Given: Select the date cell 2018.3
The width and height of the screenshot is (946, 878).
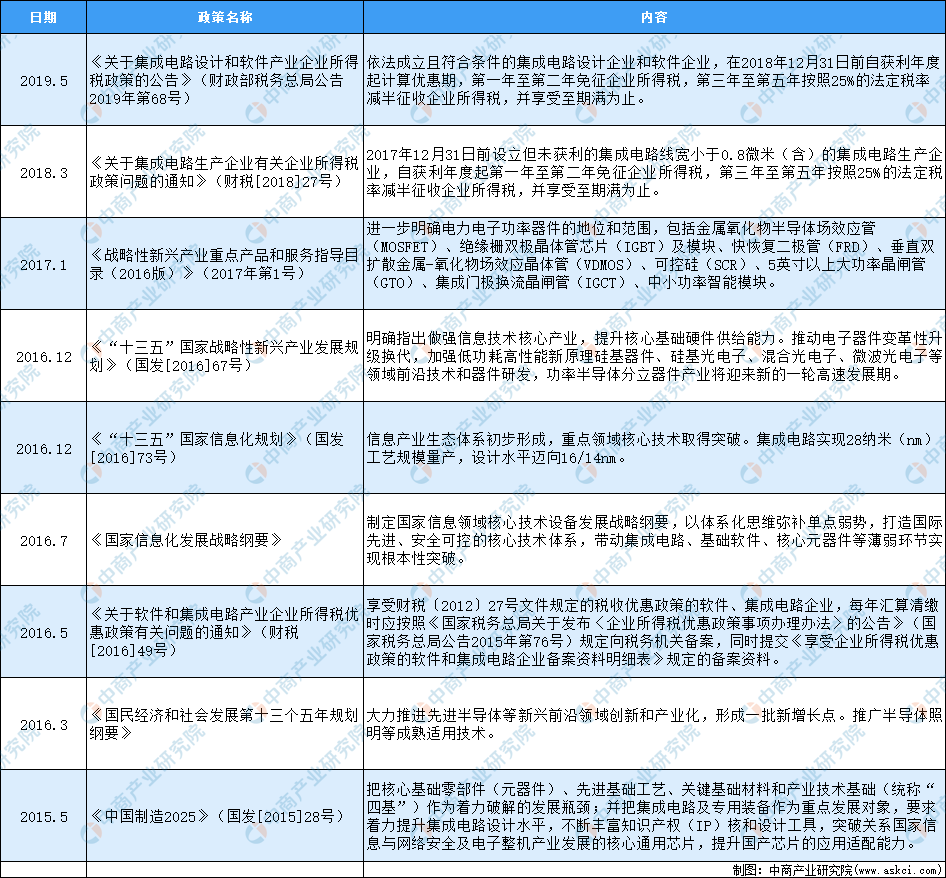Looking at the screenshot, I should point(43,173).
